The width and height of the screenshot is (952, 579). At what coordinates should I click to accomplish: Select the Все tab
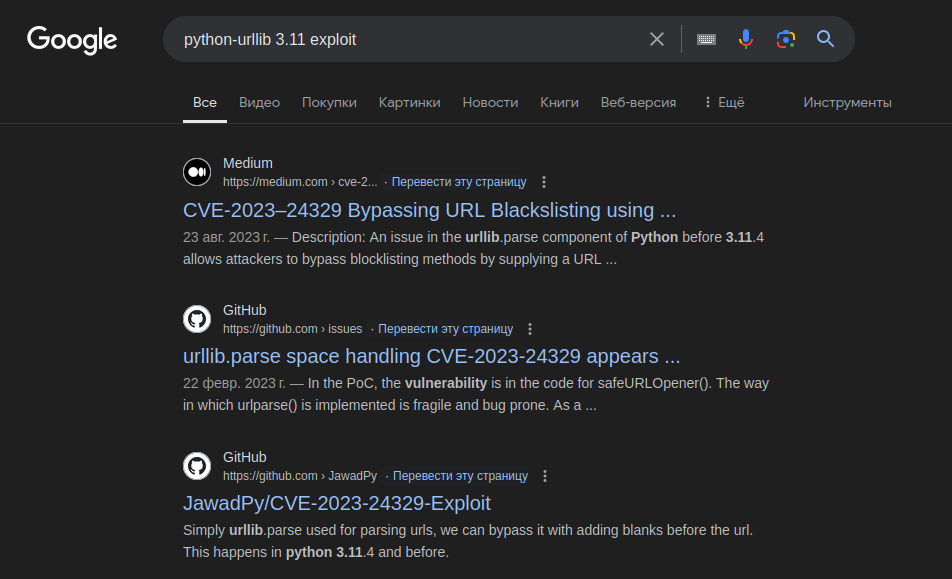(205, 103)
